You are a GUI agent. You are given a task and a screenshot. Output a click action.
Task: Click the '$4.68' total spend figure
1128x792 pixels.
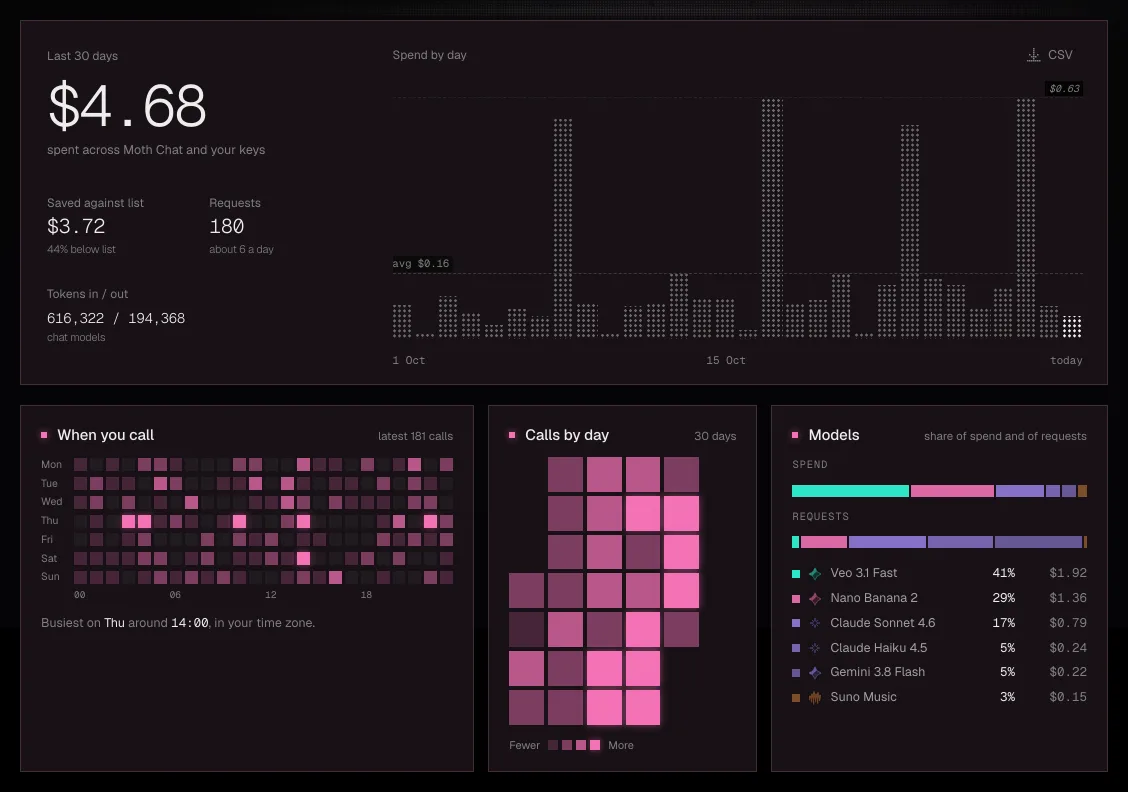[127, 106]
